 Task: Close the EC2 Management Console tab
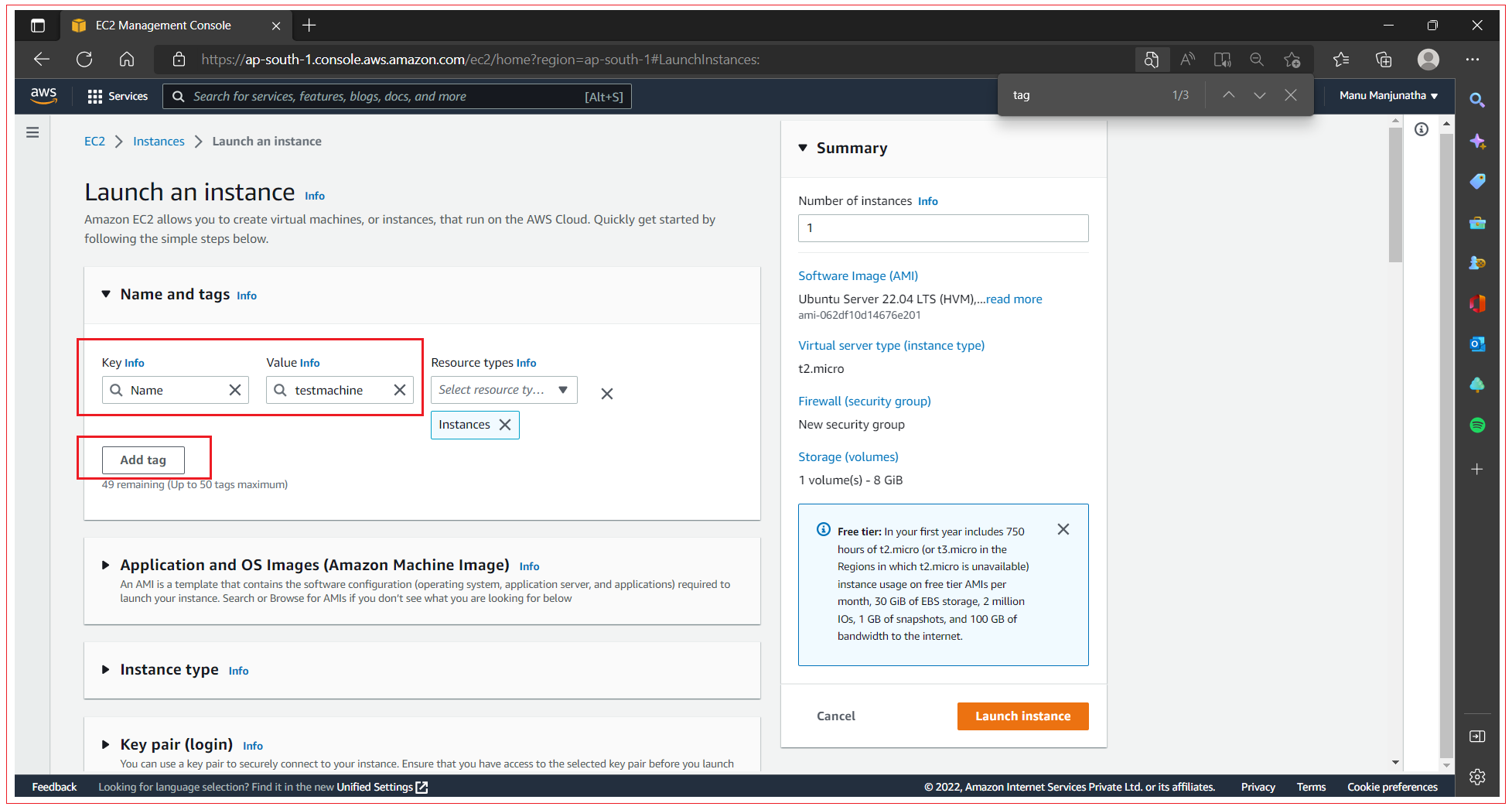[x=276, y=26]
